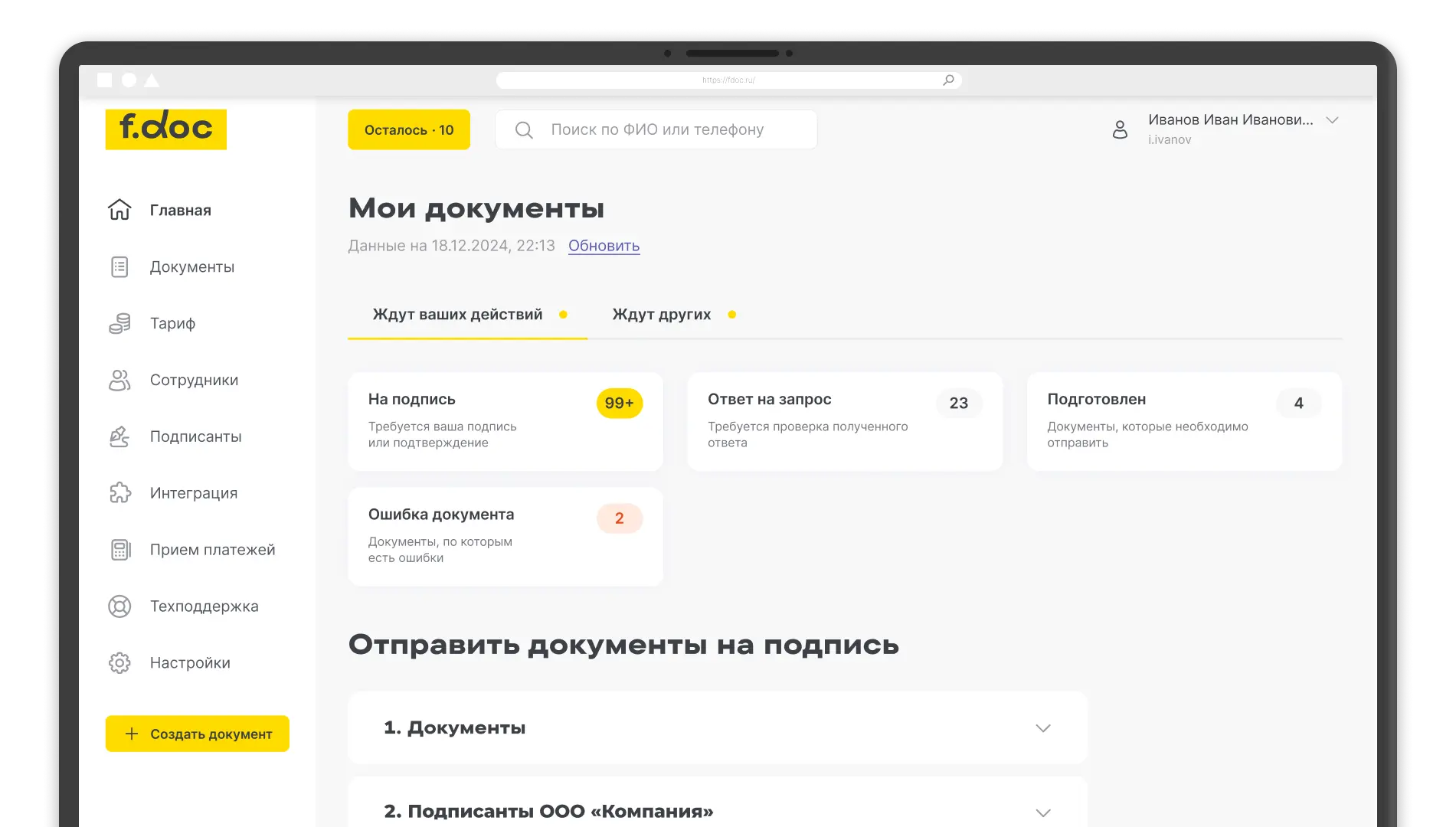Expand the user profile menu for Иванов

point(1333,119)
